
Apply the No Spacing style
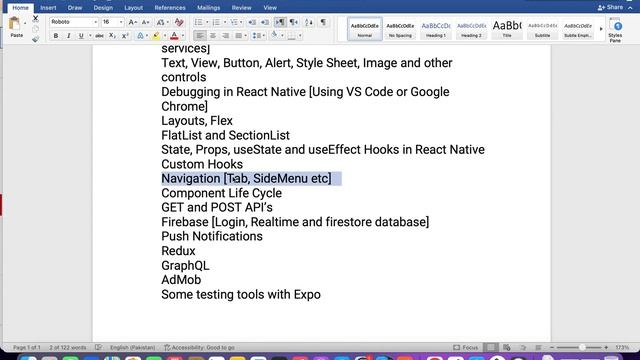[400, 29]
